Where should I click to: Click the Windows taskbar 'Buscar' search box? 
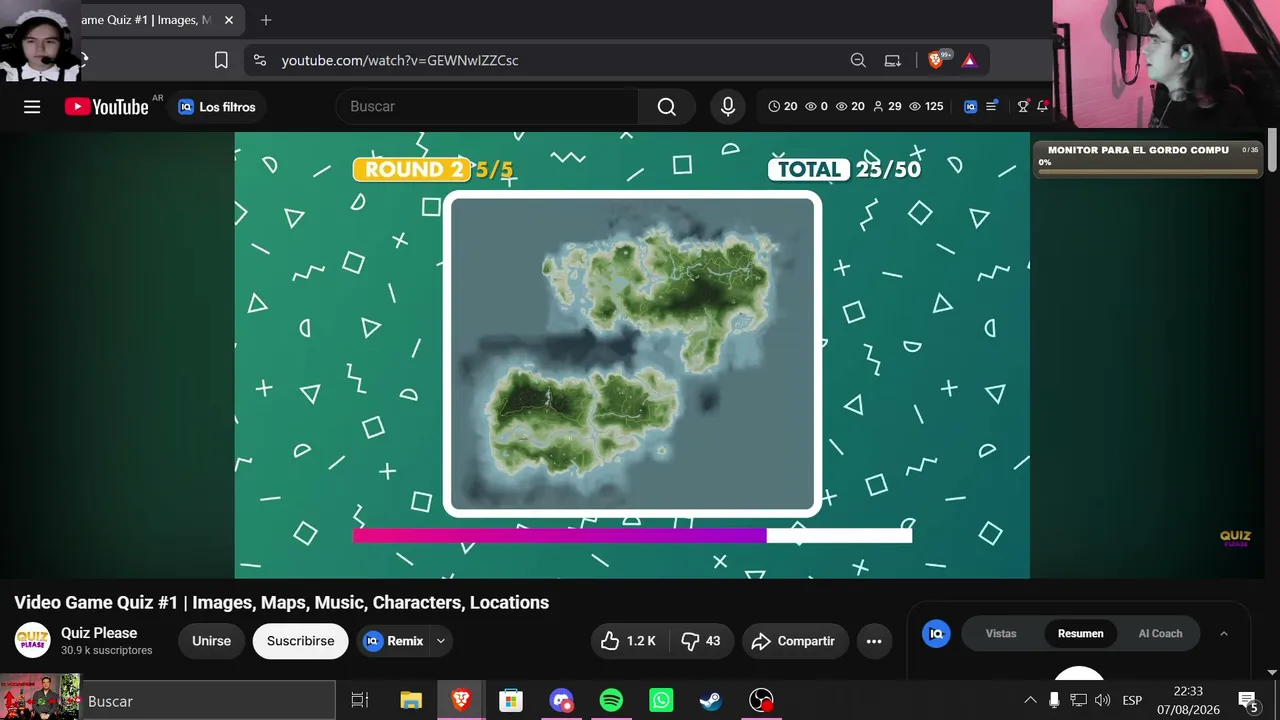coord(207,701)
